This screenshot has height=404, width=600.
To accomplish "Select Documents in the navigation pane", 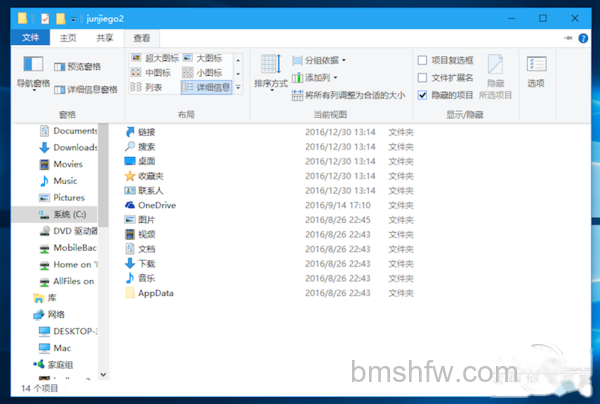I will pos(68,131).
